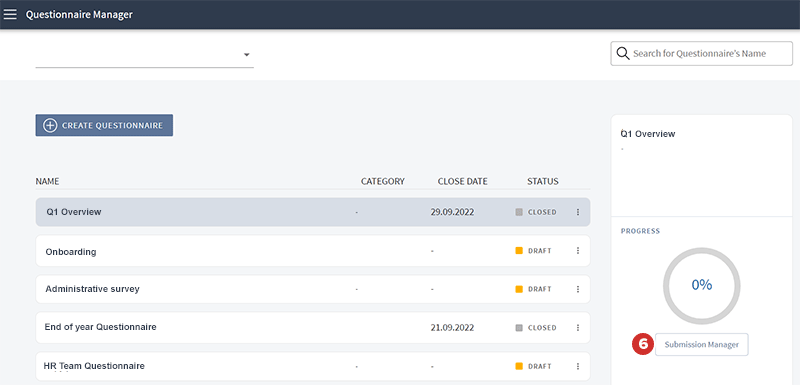Open three-dot menu for Q1 Overview
Viewport: 800px width, 385px height.
click(x=578, y=212)
